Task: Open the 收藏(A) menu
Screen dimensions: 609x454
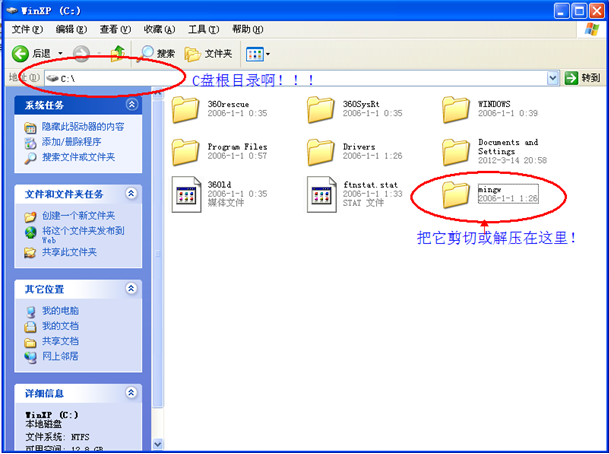Action: point(159,30)
